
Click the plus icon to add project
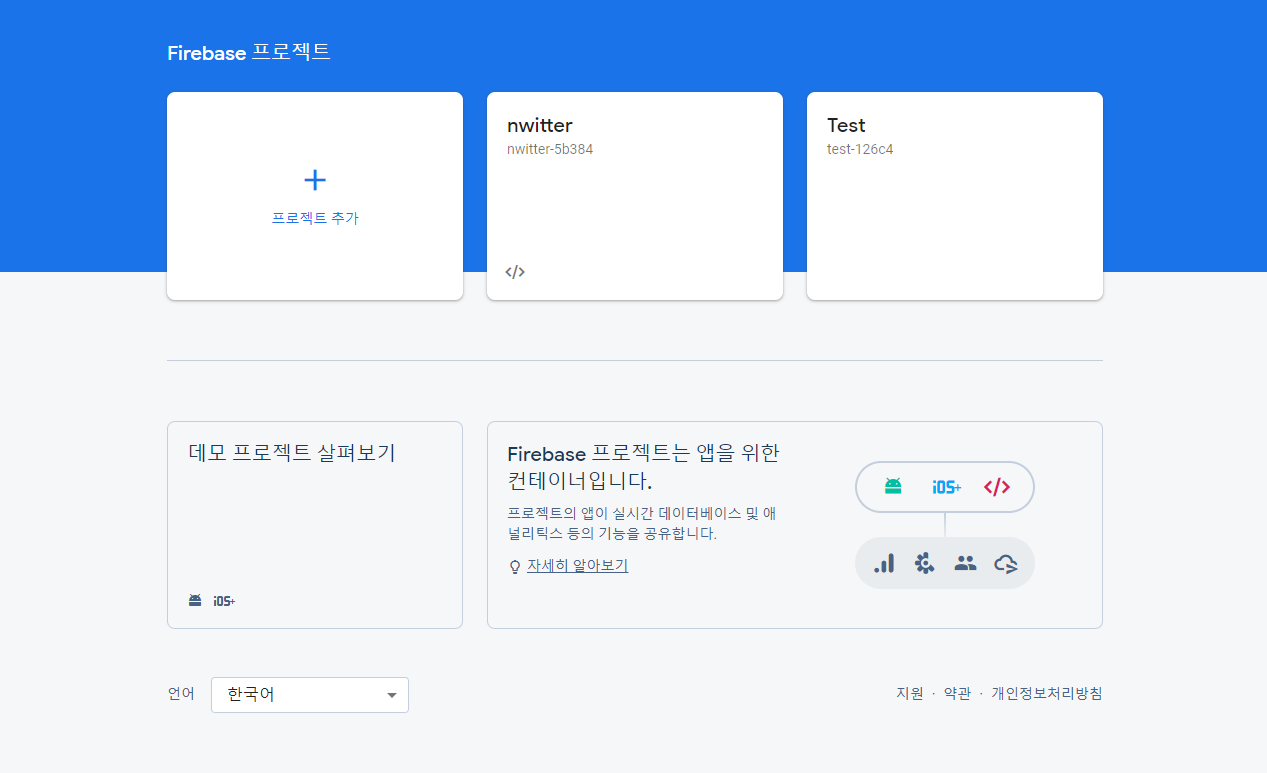point(315,180)
